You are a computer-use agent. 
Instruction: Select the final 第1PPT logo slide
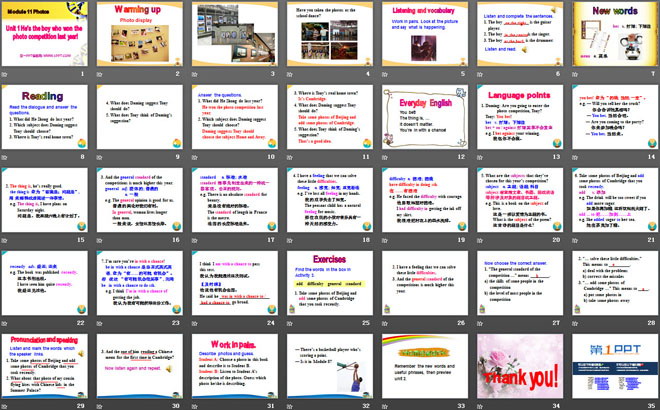coord(611,367)
